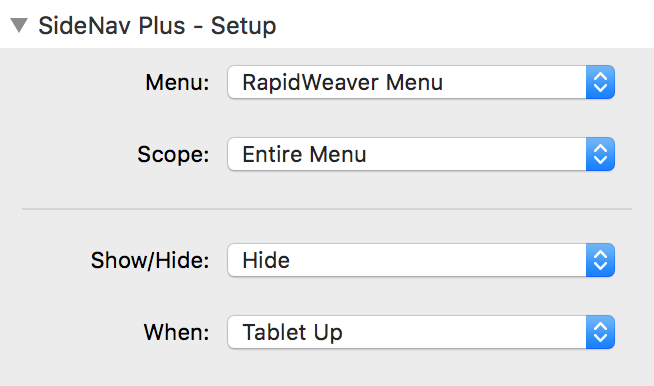Click the blue arrows on the When popup
This screenshot has width=654, height=386.
tap(600, 332)
